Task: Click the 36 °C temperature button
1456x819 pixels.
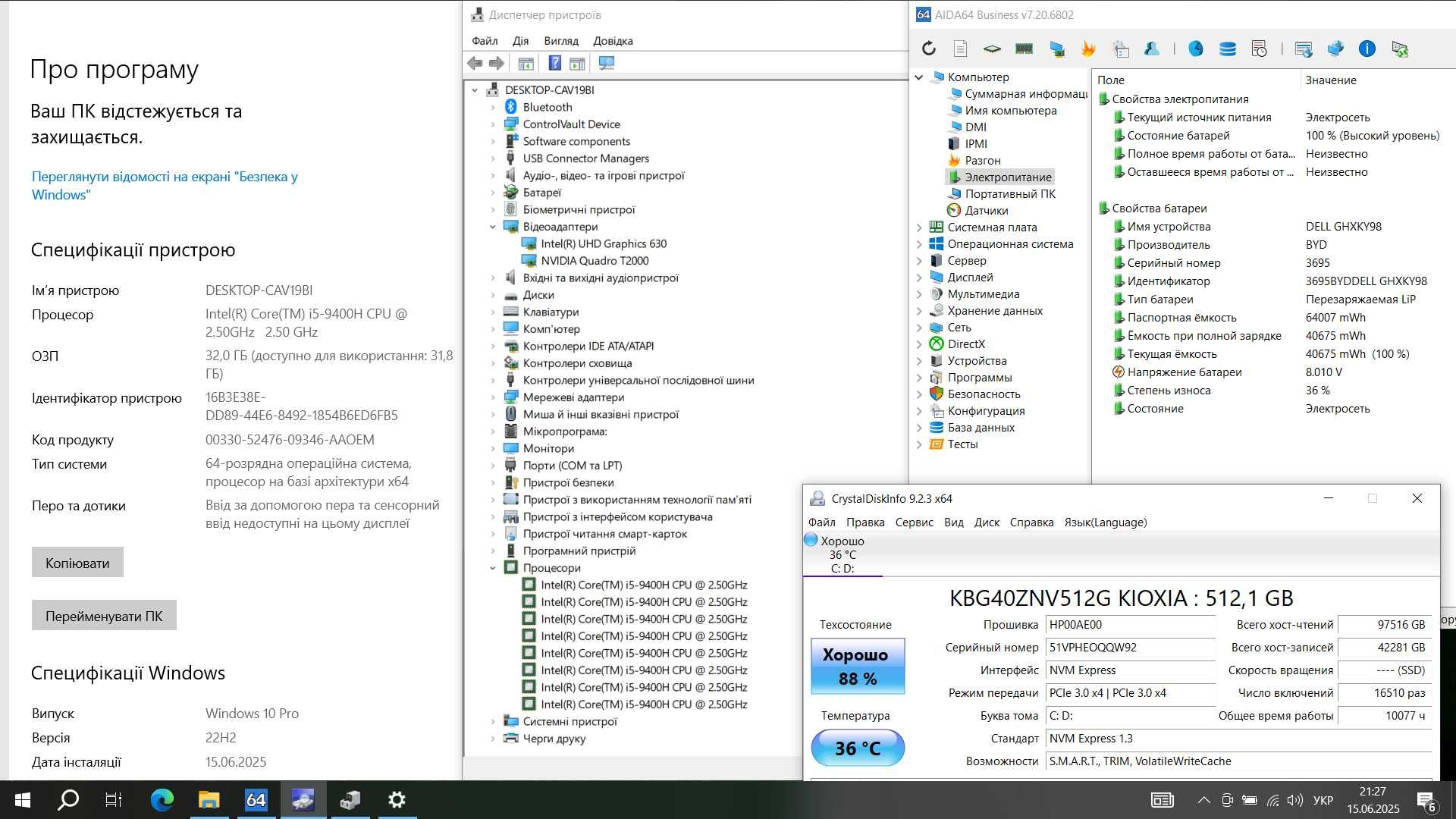Action: [x=858, y=748]
